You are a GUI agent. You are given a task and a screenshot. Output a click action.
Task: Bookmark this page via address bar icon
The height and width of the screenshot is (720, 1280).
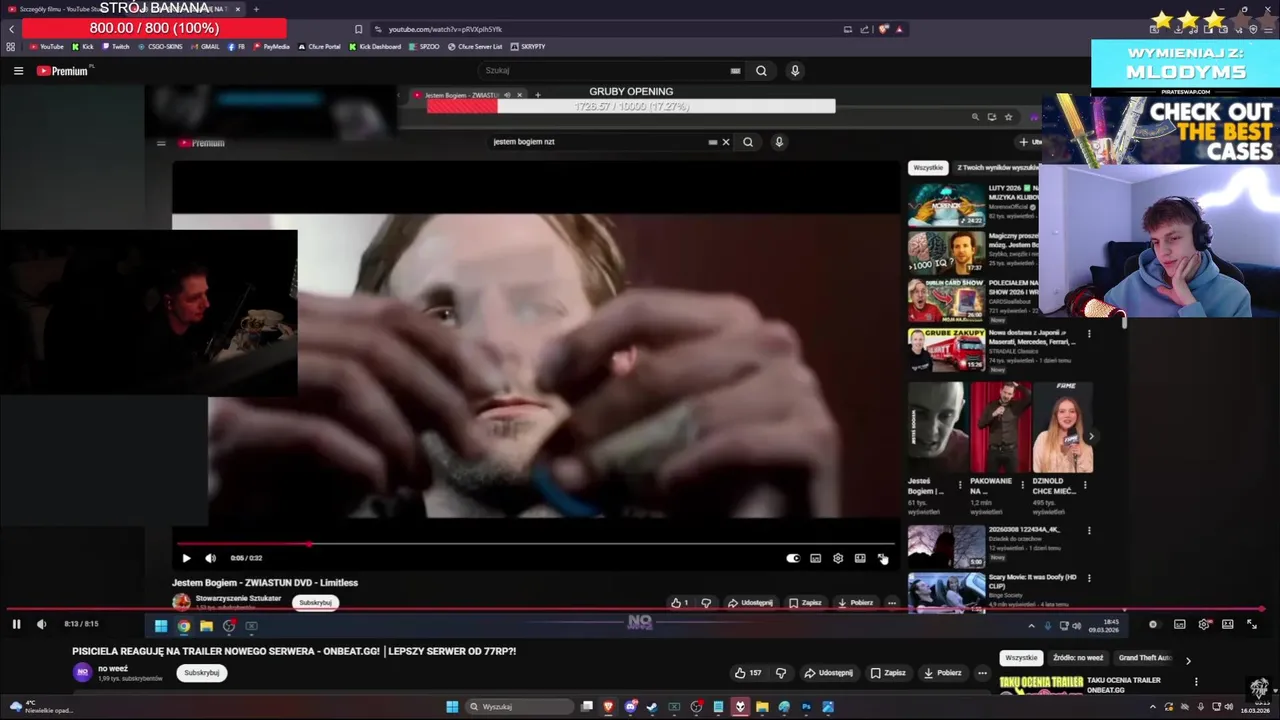click(359, 29)
